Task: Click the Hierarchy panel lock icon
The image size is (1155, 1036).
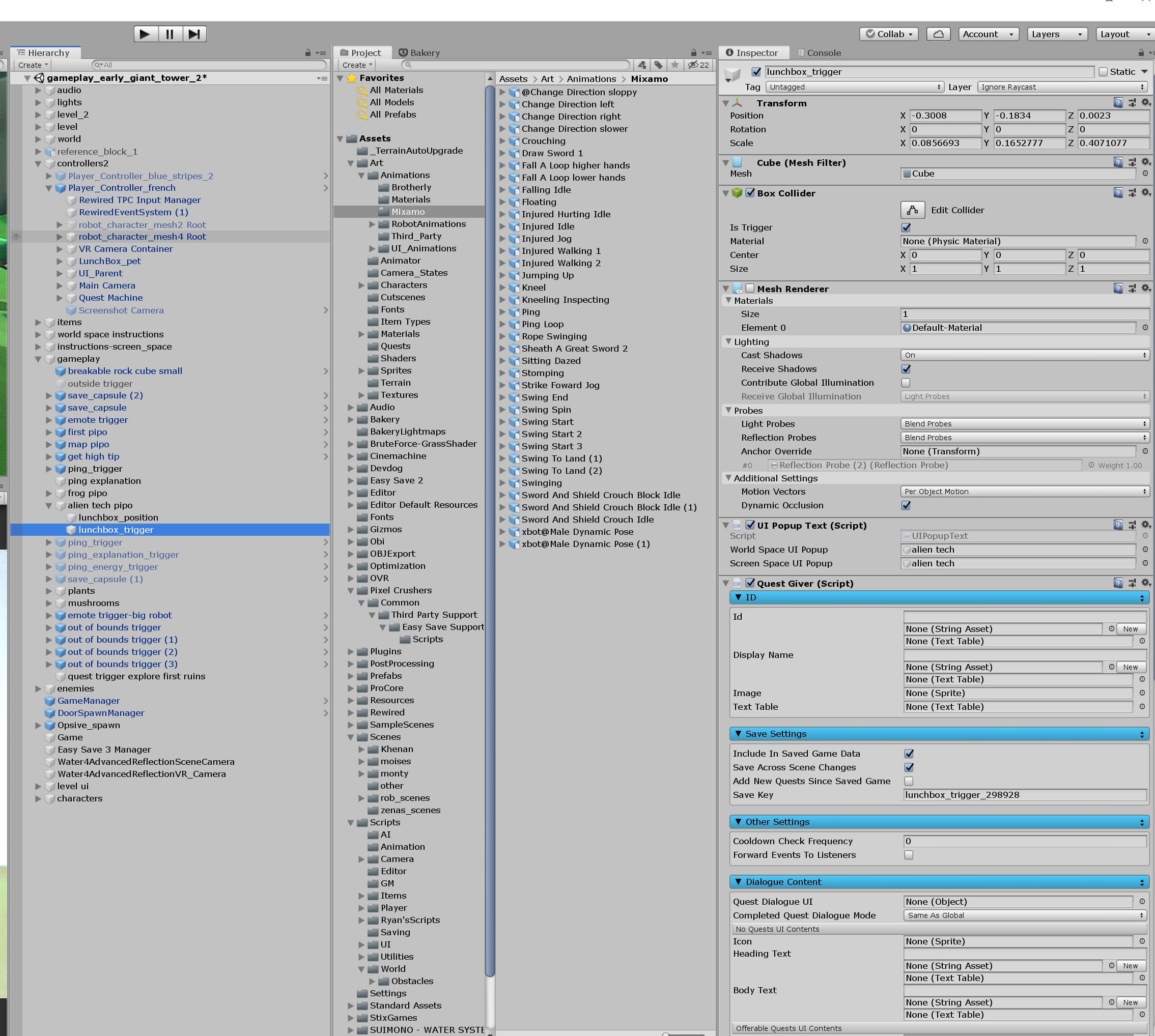Action: [308, 53]
